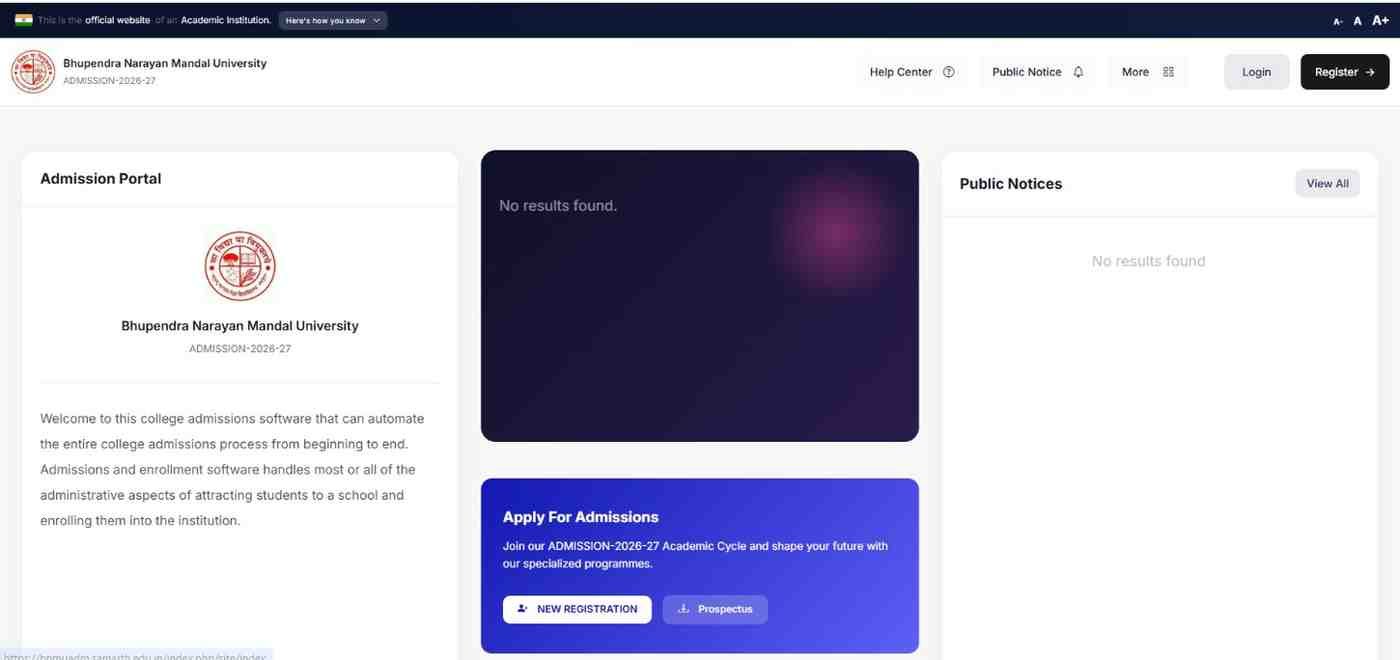1400x660 pixels.
Task: Open the More menu
Action: point(1148,72)
